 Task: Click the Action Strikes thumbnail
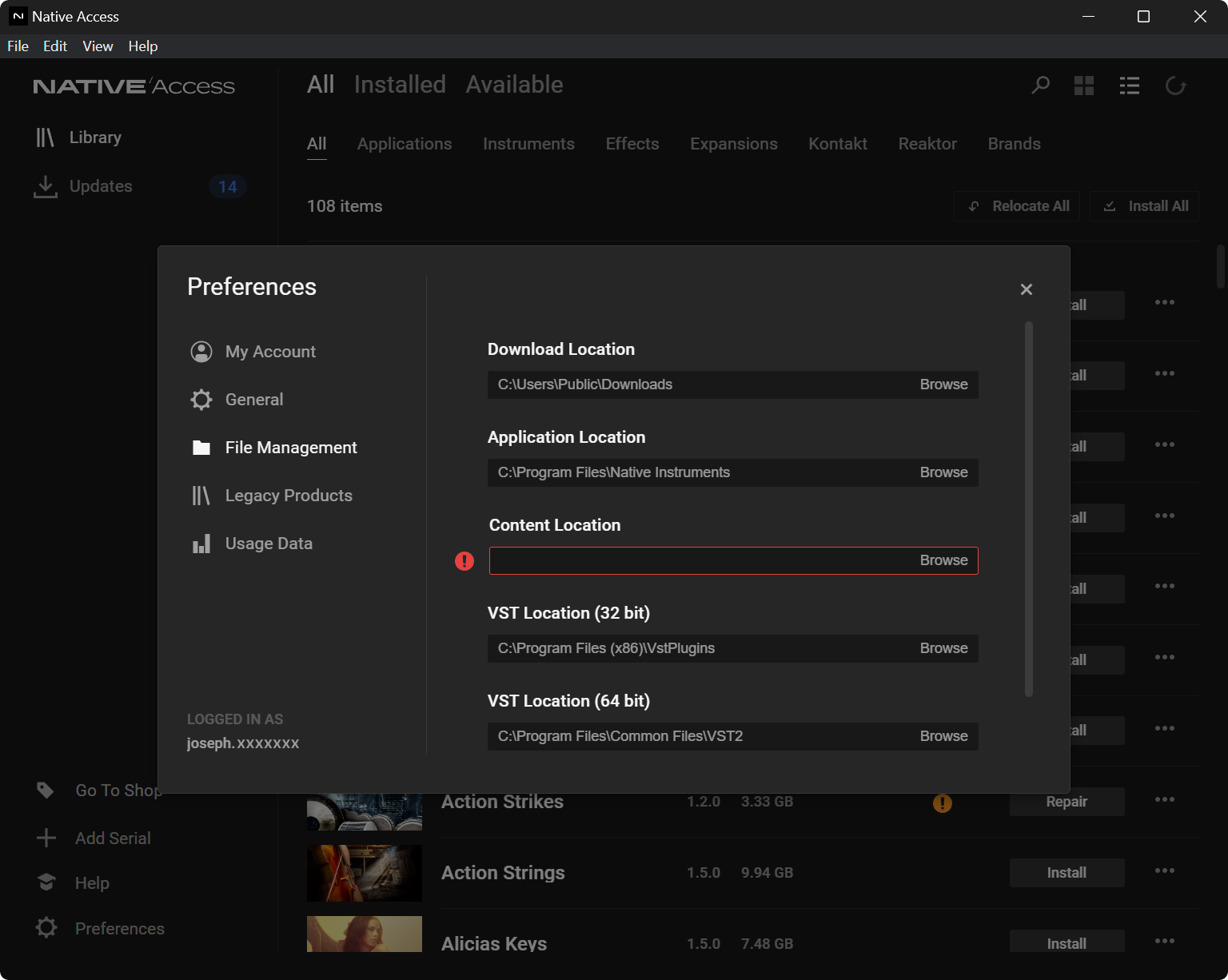click(365, 811)
